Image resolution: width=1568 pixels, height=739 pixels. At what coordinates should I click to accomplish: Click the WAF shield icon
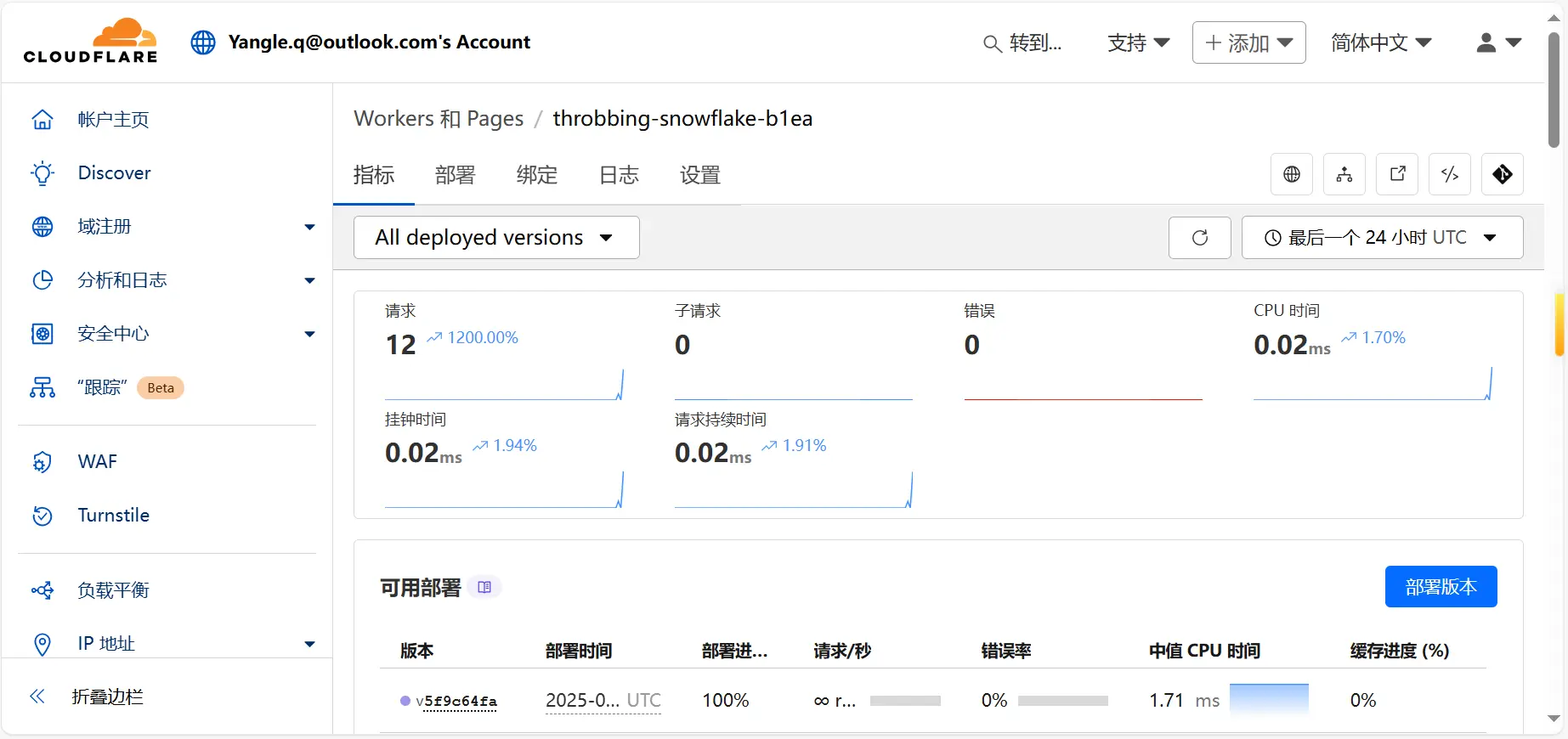coord(42,462)
